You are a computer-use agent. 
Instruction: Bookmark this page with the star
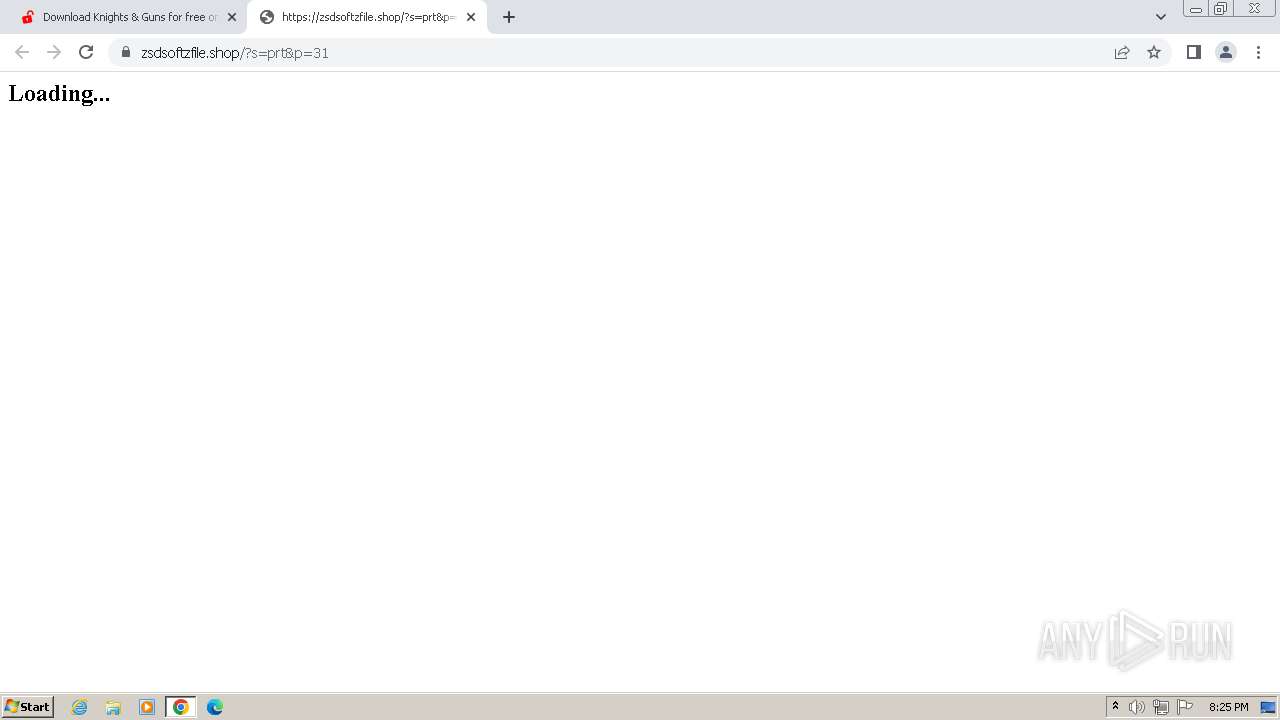tap(1154, 52)
